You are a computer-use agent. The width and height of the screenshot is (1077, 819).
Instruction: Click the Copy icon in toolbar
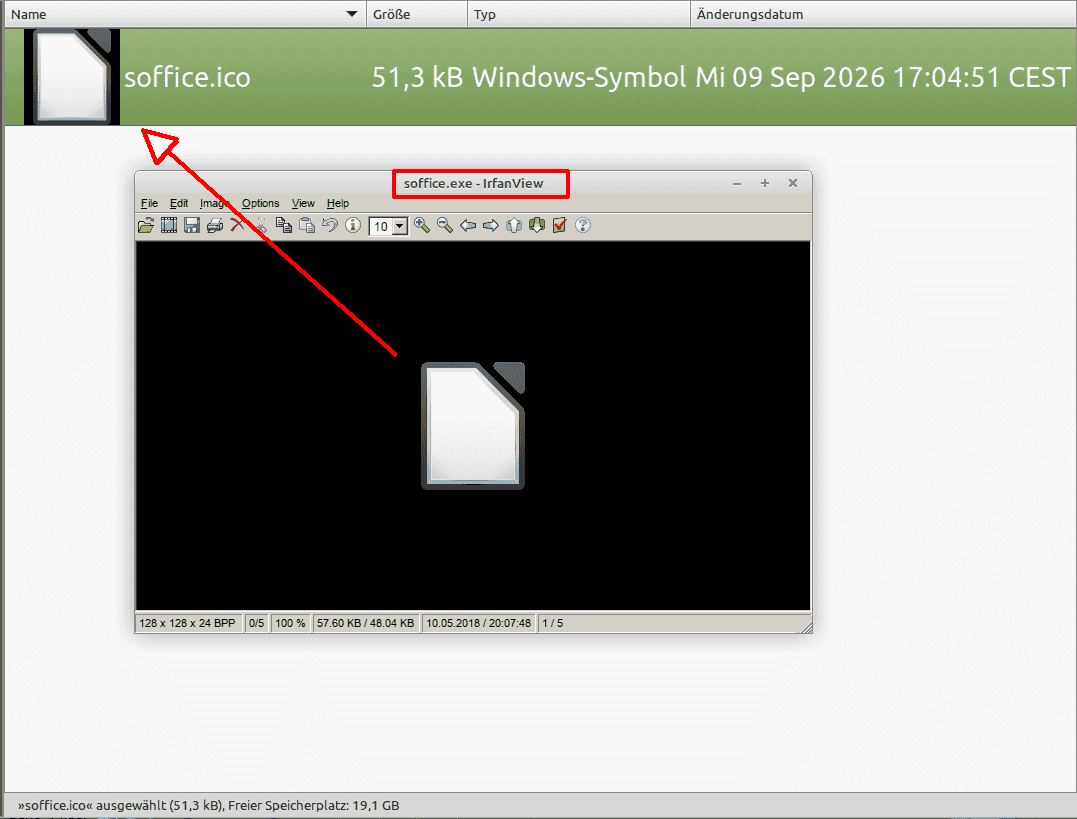(284, 225)
